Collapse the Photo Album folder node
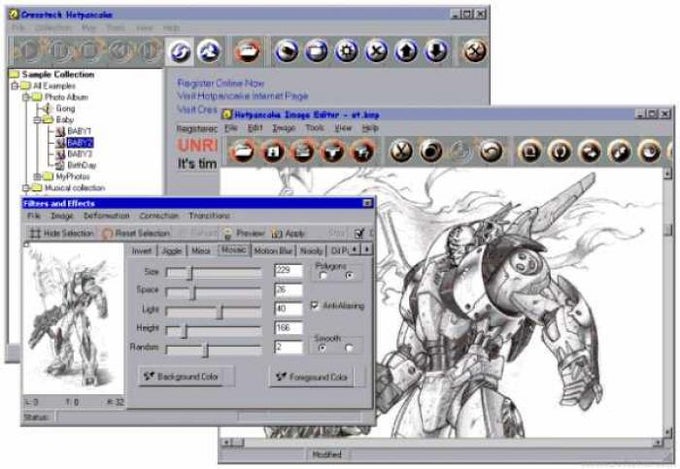Screen dimensions: 680x469 (26, 97)
